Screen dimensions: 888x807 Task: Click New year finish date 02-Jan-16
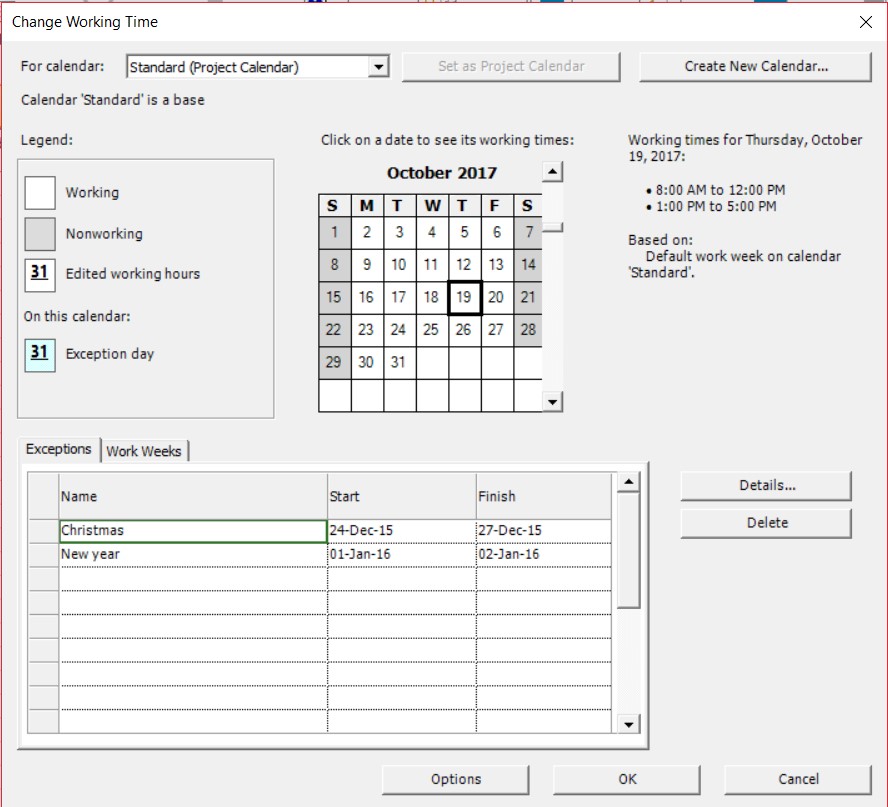544,555
